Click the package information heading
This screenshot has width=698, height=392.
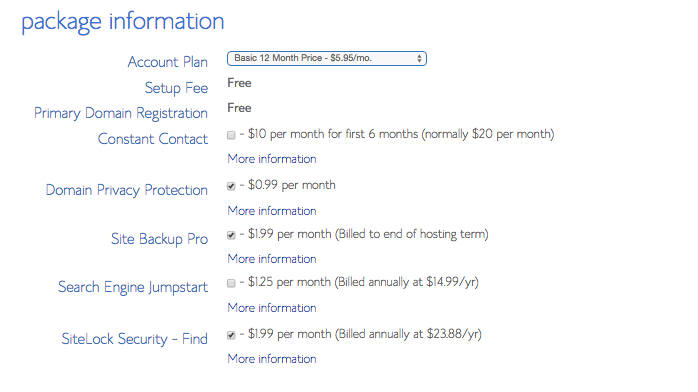click(x=123, y=22)
